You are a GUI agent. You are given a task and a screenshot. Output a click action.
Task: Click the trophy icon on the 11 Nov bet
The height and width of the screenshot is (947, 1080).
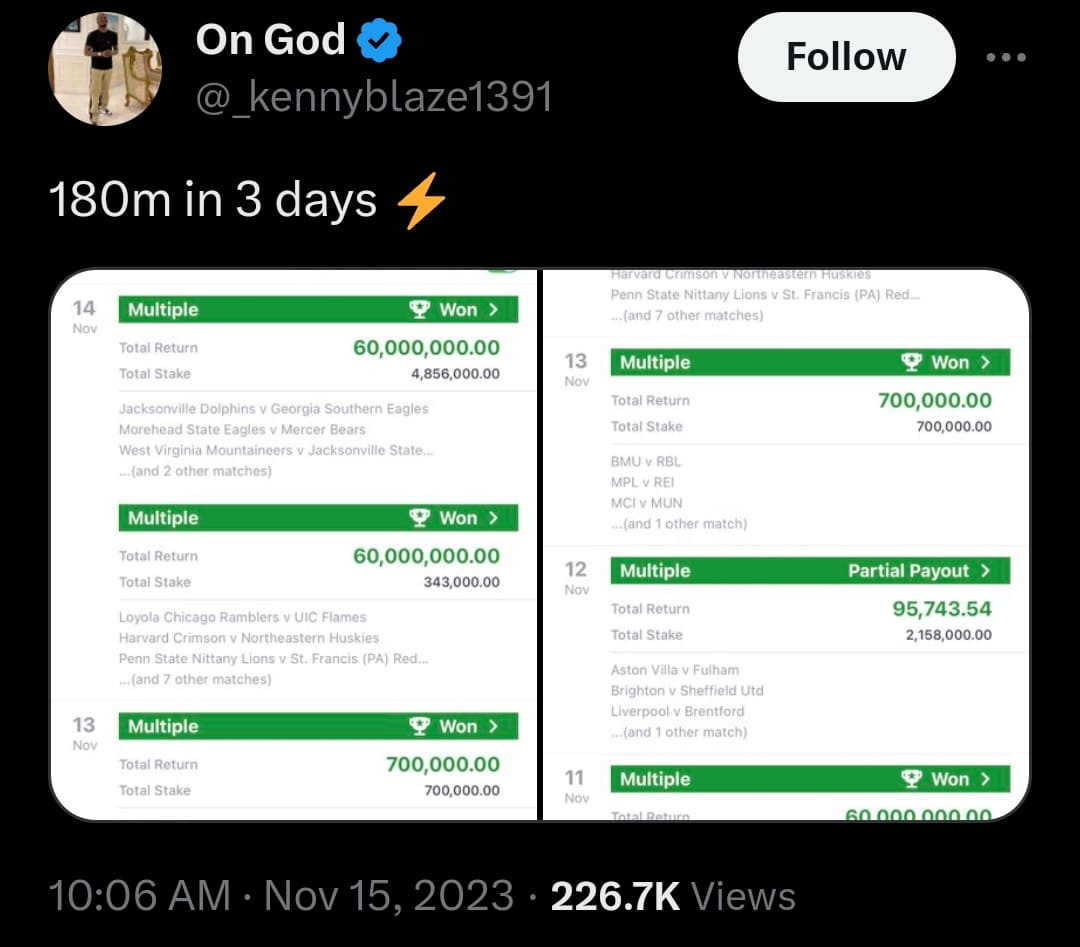(x=912, y=779)
